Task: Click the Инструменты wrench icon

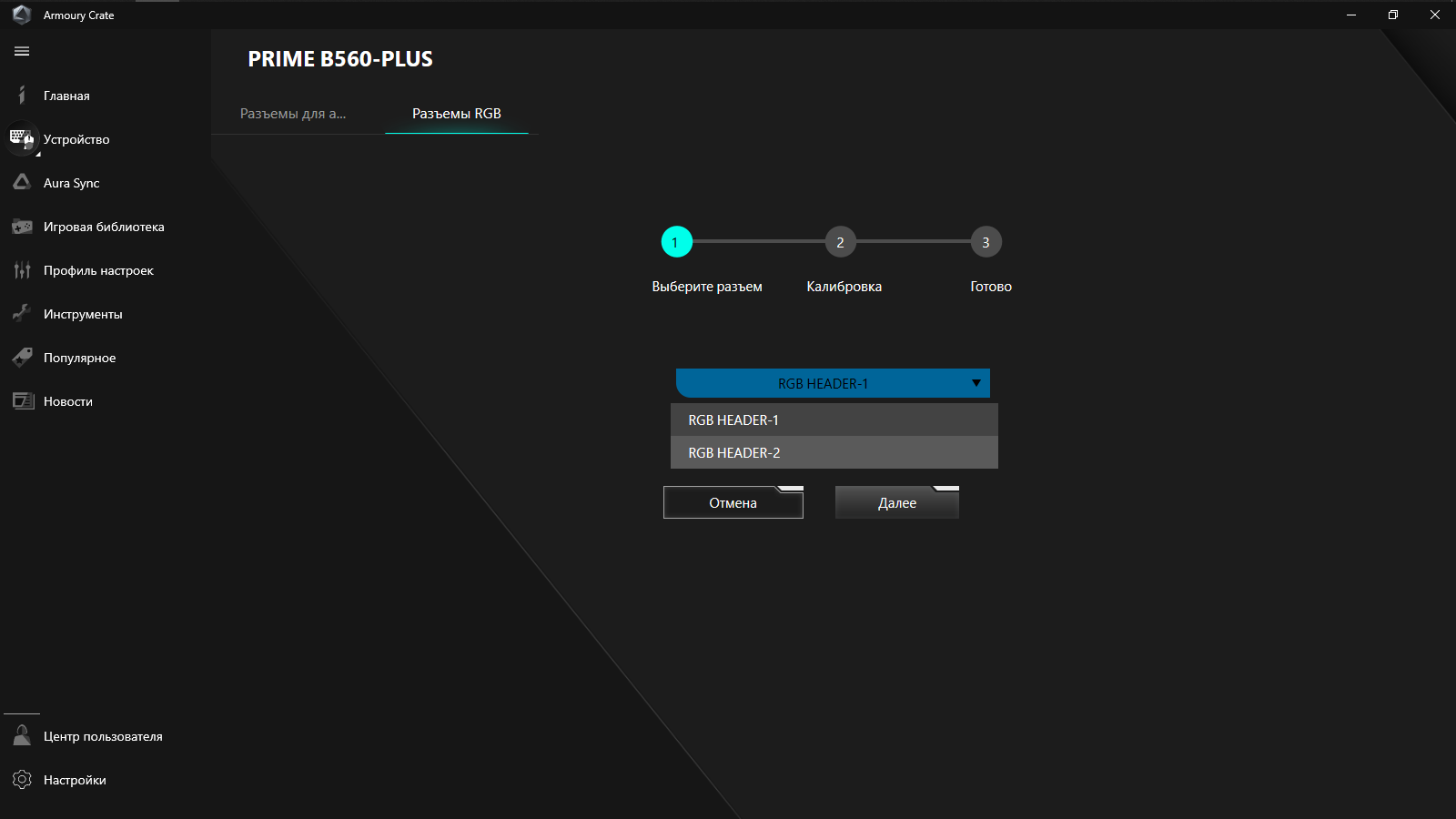Action: pyautogui.click(x=22, y=314)
